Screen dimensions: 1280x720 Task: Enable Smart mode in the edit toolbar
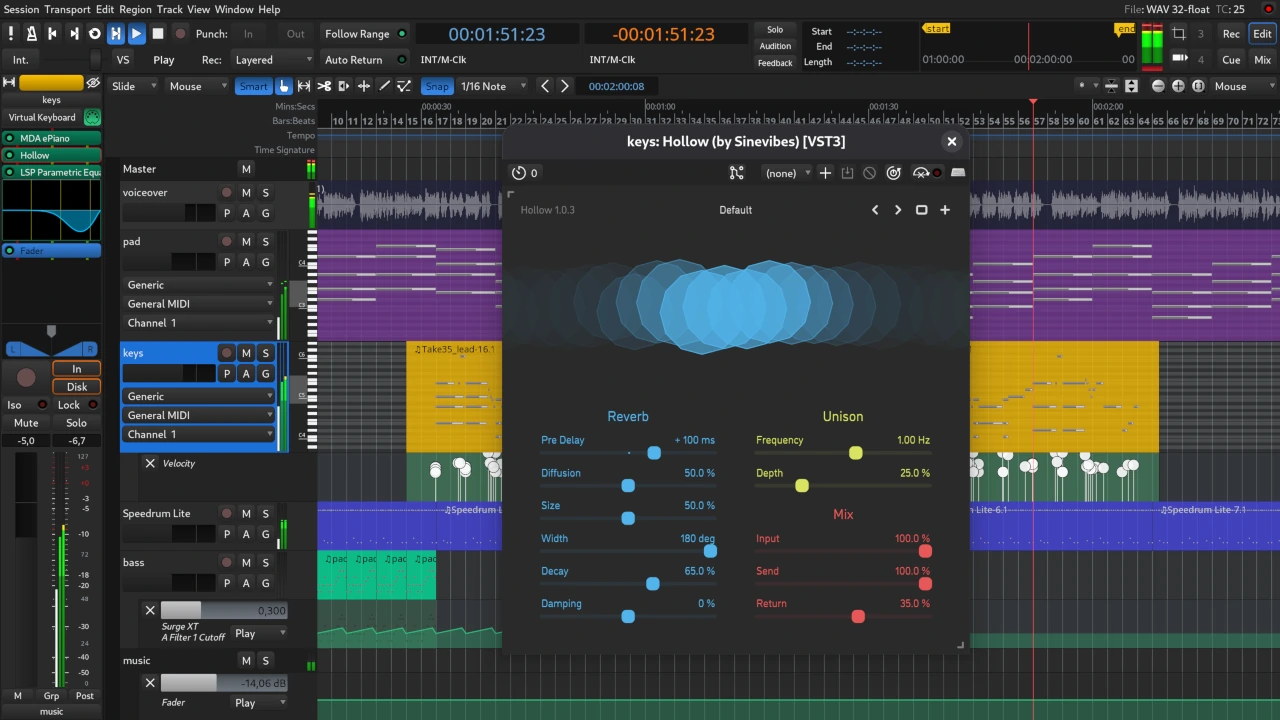point(253,86)
